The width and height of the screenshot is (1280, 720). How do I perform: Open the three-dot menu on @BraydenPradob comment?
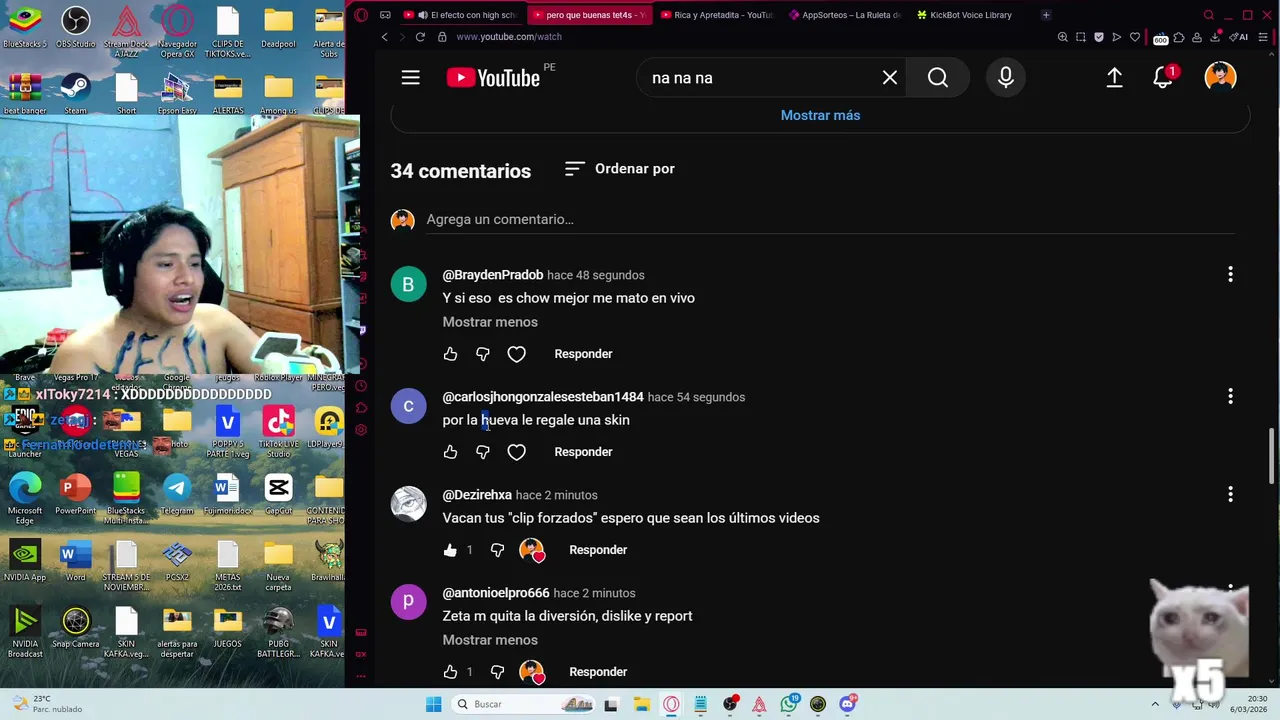pos(1230,274)
